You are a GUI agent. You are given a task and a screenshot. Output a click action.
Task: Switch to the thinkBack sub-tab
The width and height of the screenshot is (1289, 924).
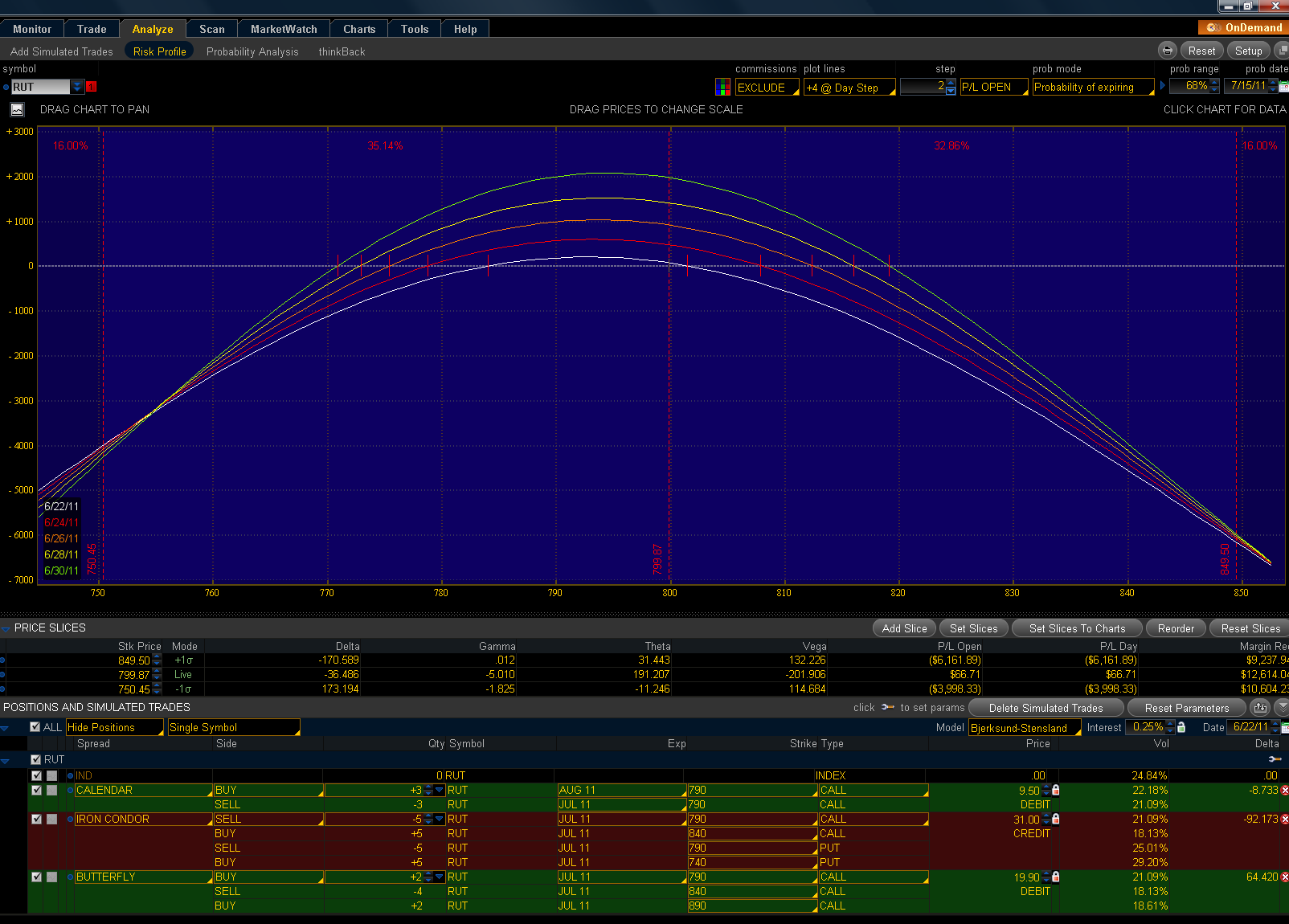click(342, 51)
